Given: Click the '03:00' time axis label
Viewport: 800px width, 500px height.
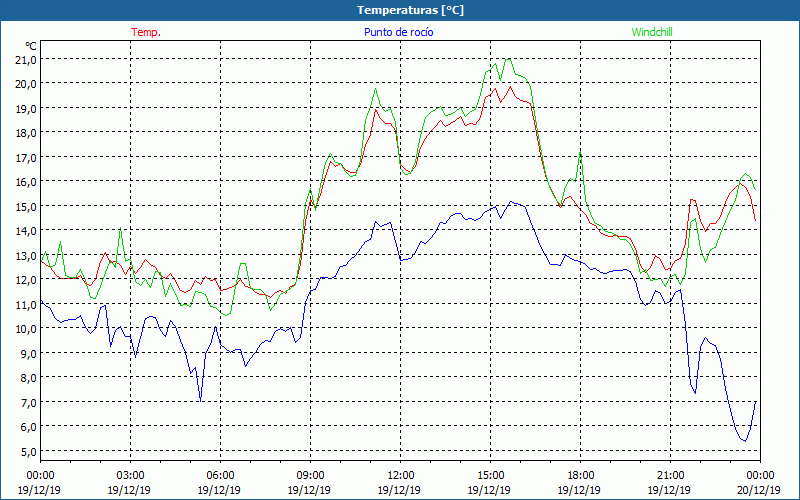Looking at the screenshot, I should tap(130, 476).
